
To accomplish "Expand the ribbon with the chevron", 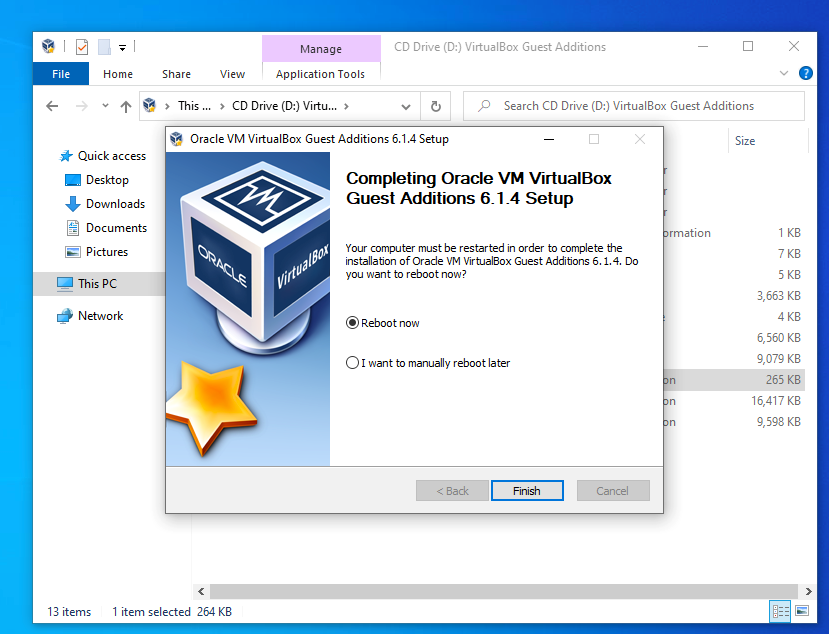I will (x=784, y=73).
